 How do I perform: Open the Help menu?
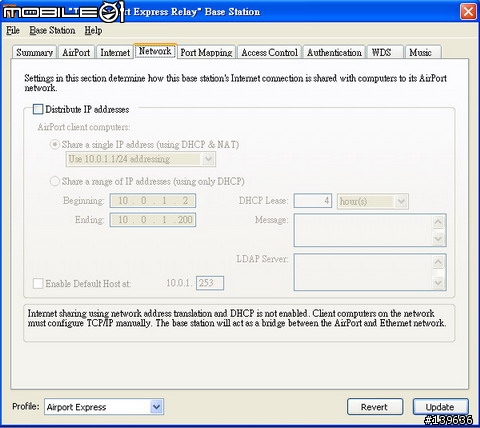point(93,31)
